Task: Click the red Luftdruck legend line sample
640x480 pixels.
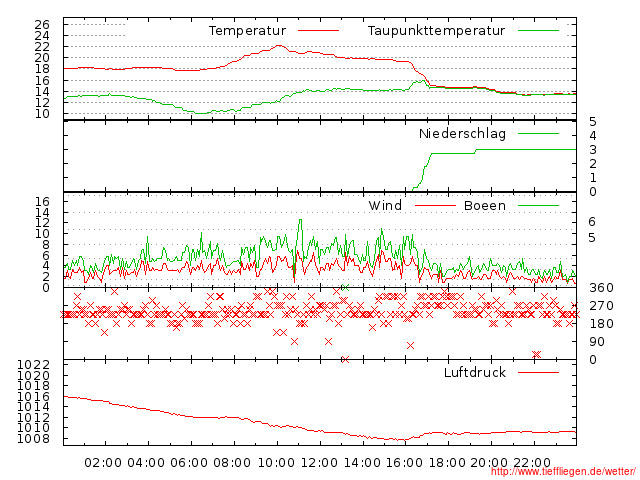Action: [x=538, y=372]
